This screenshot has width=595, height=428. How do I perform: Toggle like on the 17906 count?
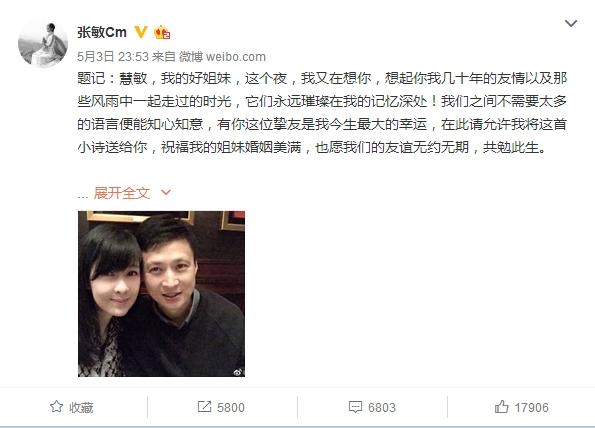coord(531,408)
